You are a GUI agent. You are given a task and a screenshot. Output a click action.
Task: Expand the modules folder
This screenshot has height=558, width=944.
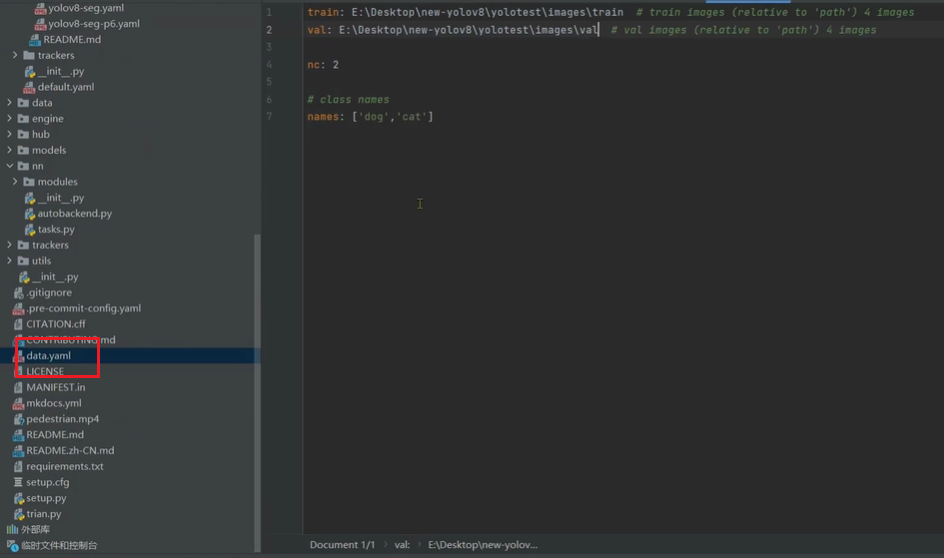(15, 182)
